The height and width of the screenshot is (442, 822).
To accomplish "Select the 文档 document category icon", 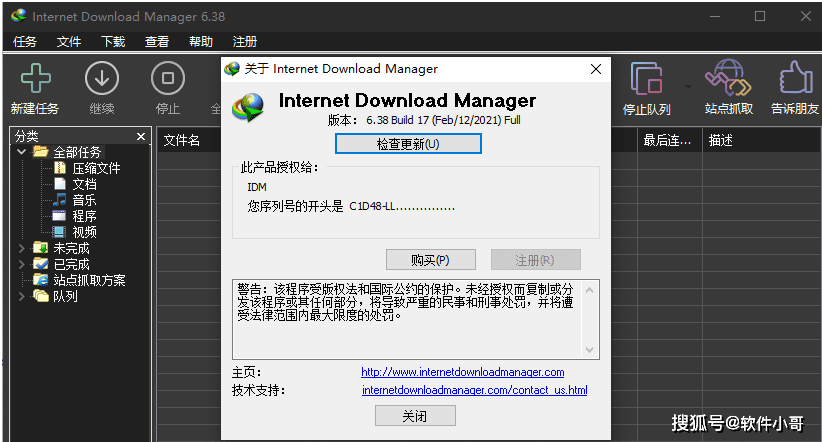I will point(60,184).
